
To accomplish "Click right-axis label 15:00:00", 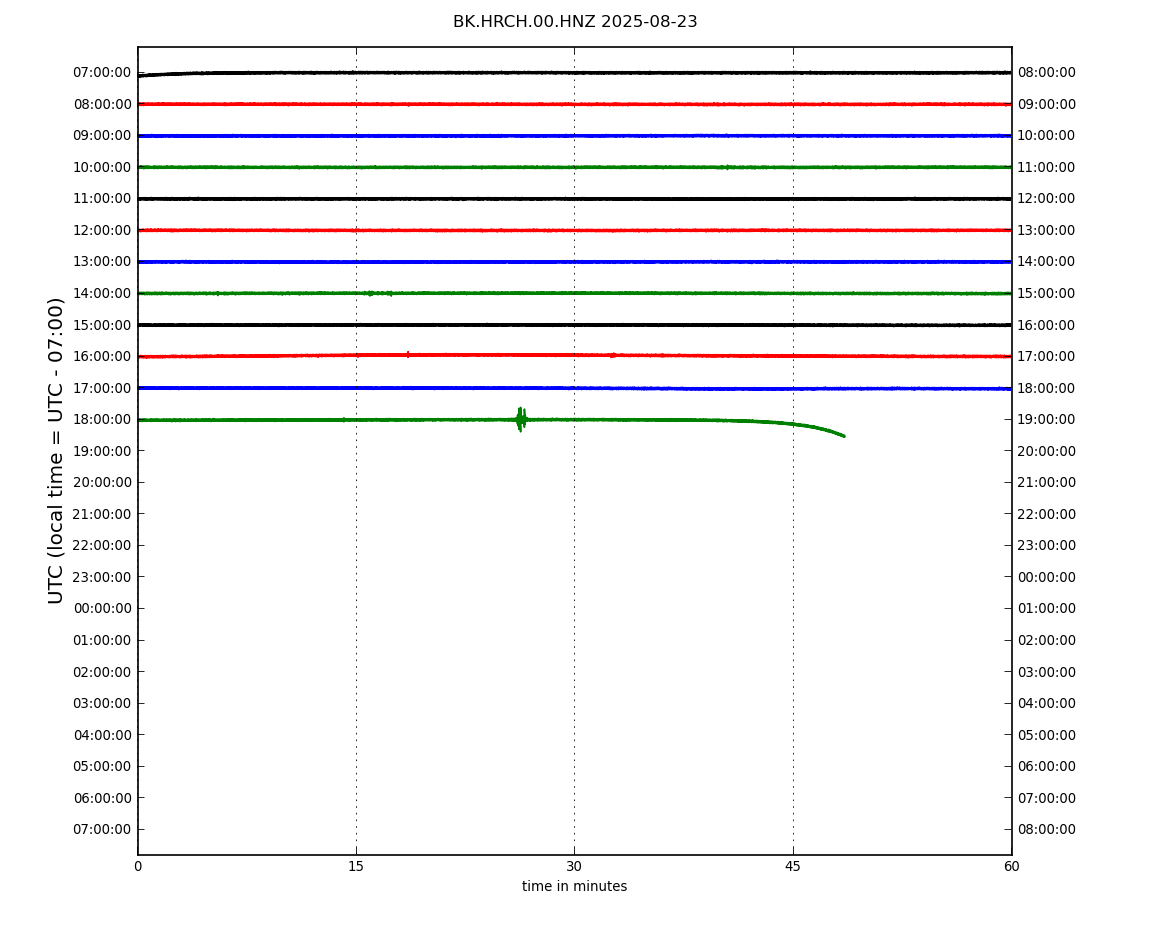I will (x=1047, y=293).
